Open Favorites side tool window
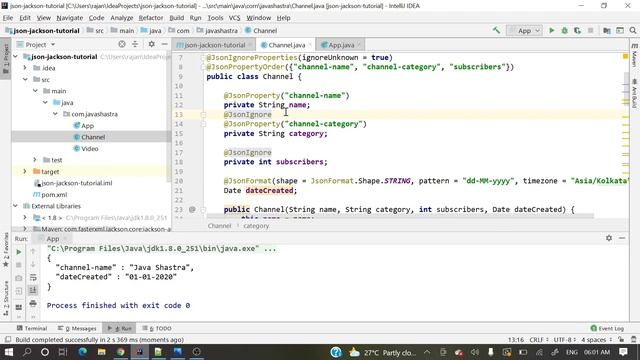Screen dimensions: 640x360 pos(6,250)
